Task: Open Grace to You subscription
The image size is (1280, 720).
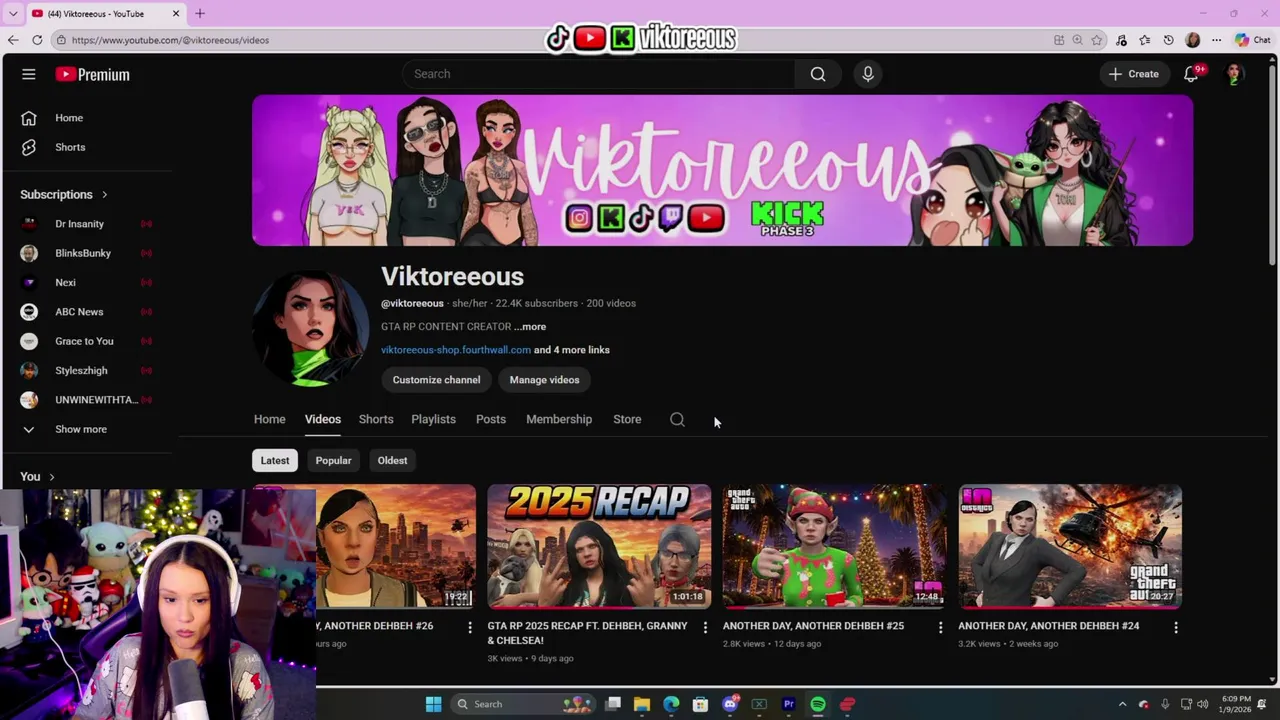Action: point(84,341)
